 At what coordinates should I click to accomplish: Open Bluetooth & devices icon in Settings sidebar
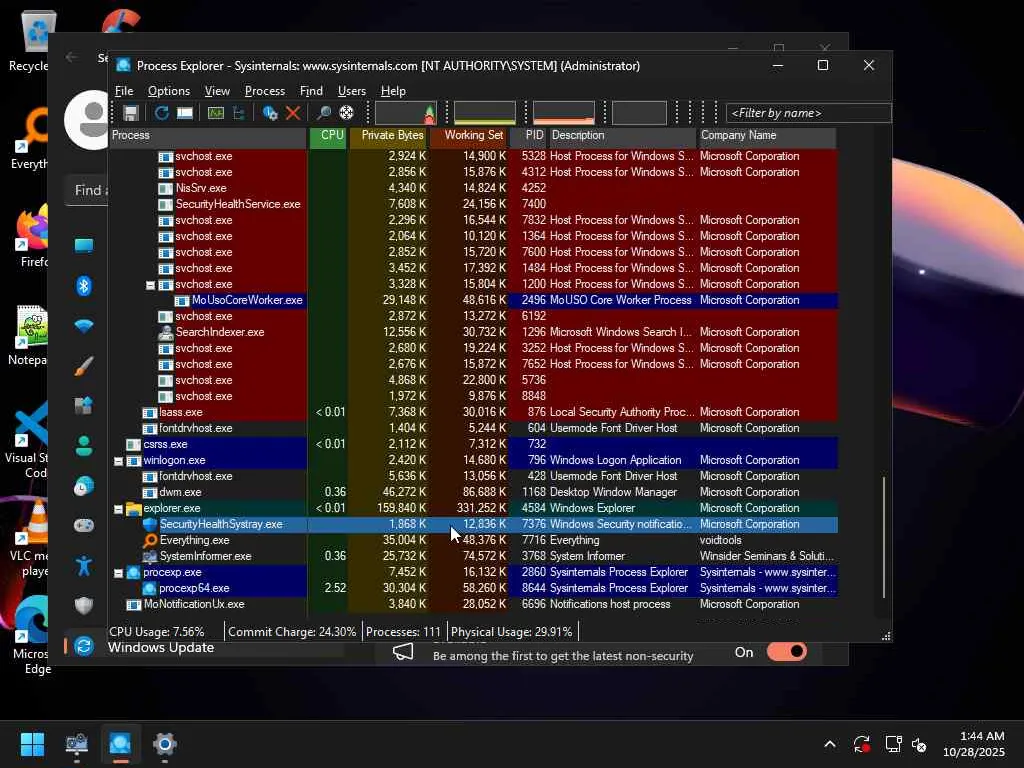point(84,286)
